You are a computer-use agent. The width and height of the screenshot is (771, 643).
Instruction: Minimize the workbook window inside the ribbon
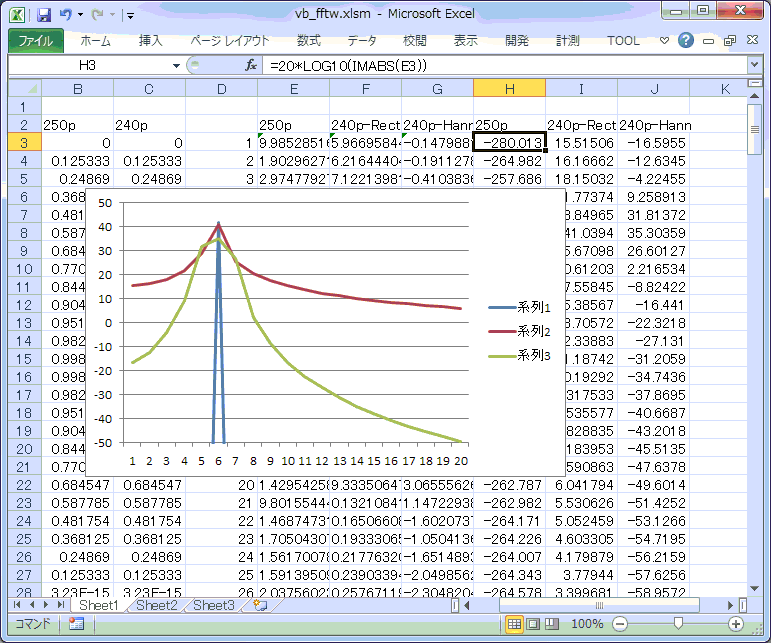(x=709, y=41)
